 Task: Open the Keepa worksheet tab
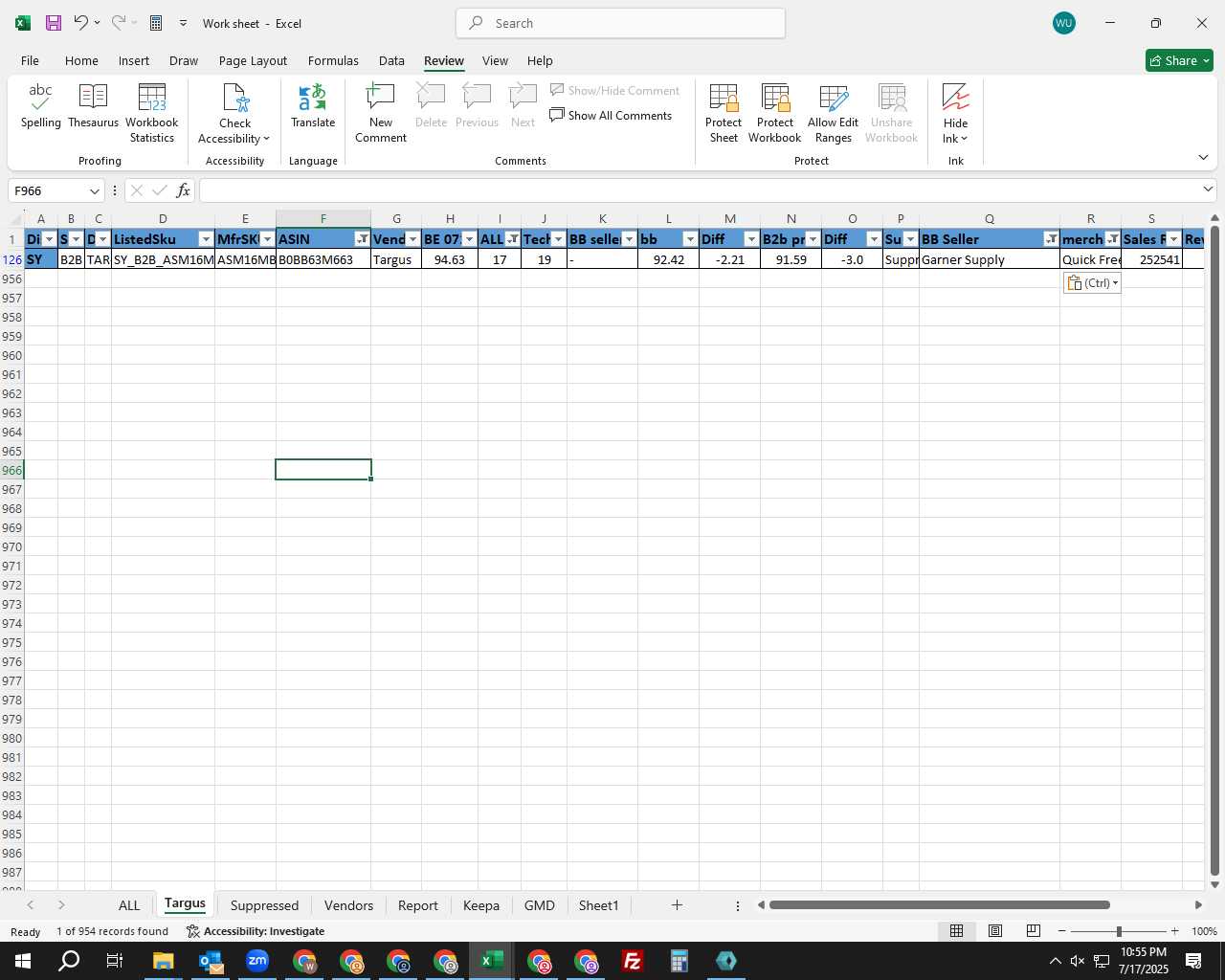point(480,905)
